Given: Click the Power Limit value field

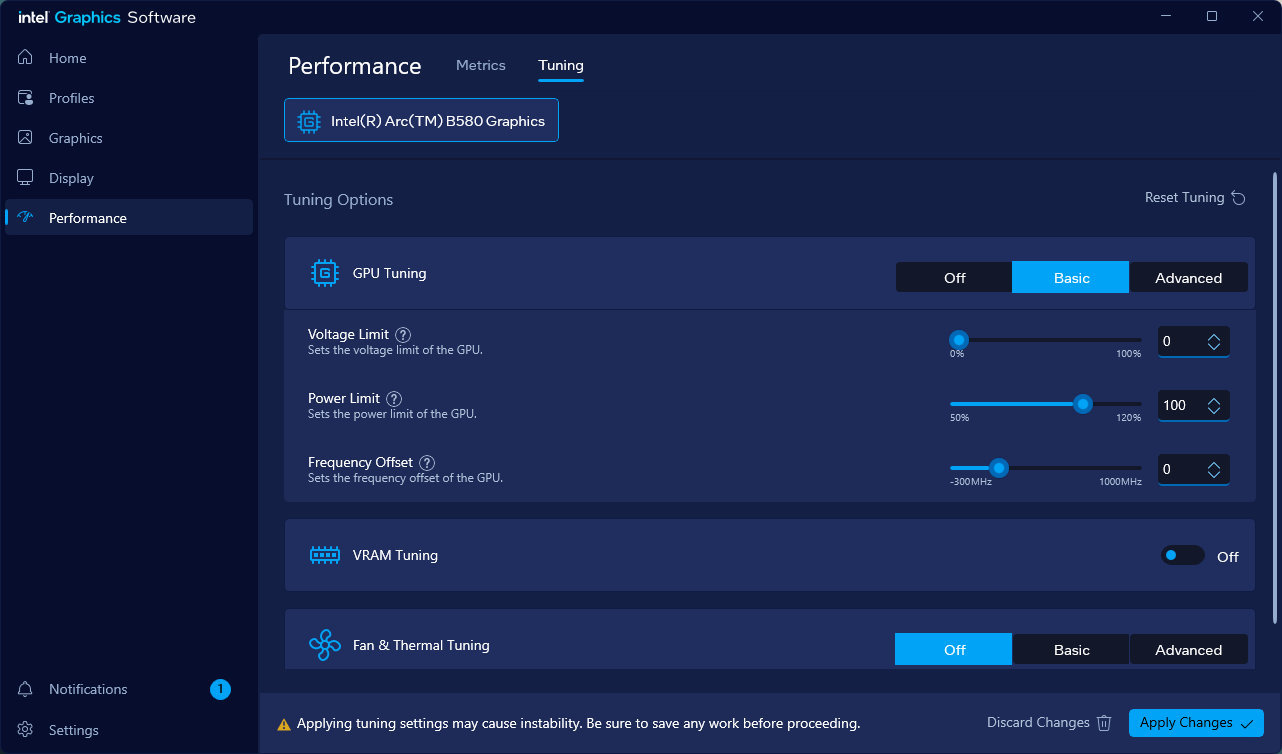Looking at the screenshot, I should pos(1194,406).
